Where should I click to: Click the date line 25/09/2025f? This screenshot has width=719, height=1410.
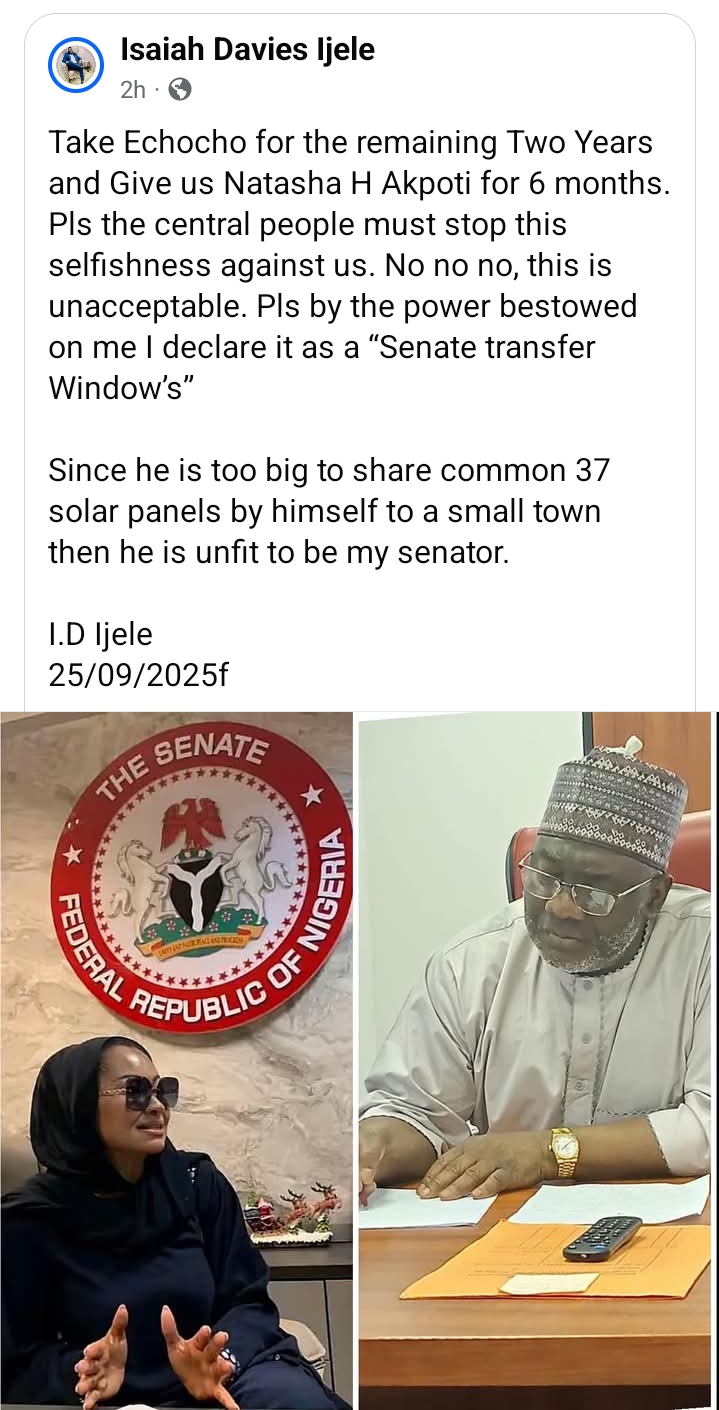[x=138, y=674]
